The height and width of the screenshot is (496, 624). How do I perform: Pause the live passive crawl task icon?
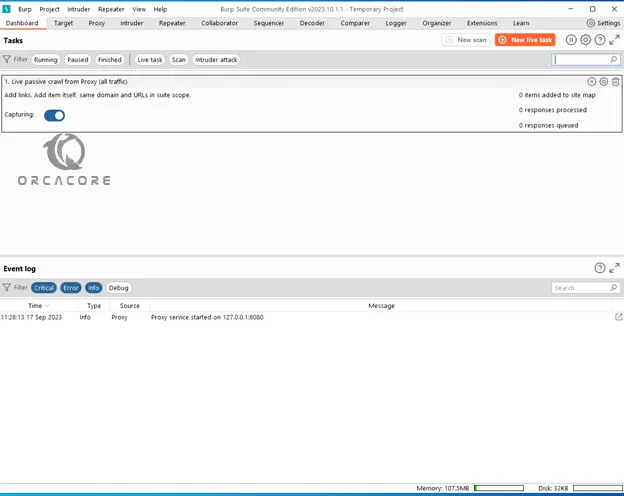[592, 82]
